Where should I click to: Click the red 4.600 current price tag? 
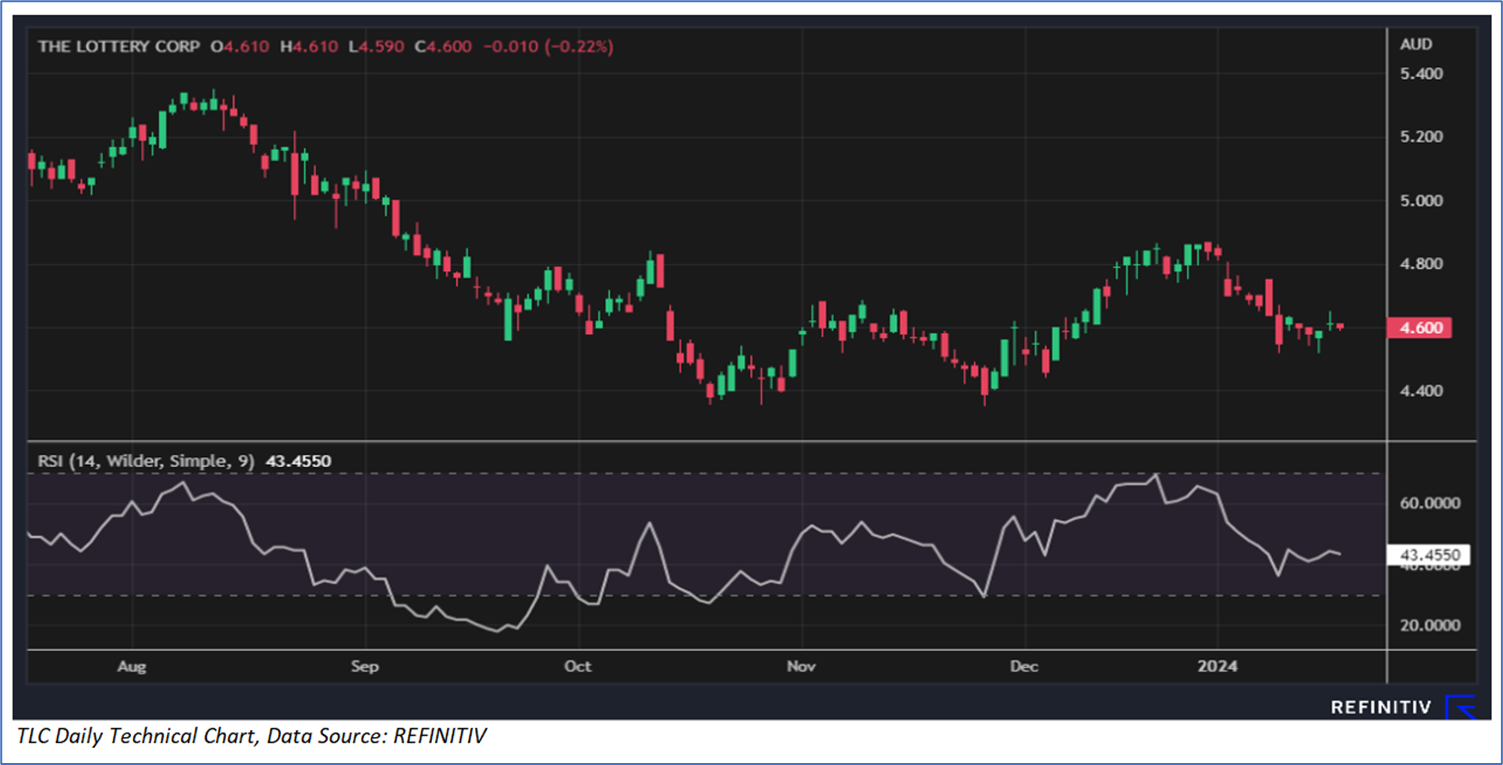click(x=1420, y=328)
